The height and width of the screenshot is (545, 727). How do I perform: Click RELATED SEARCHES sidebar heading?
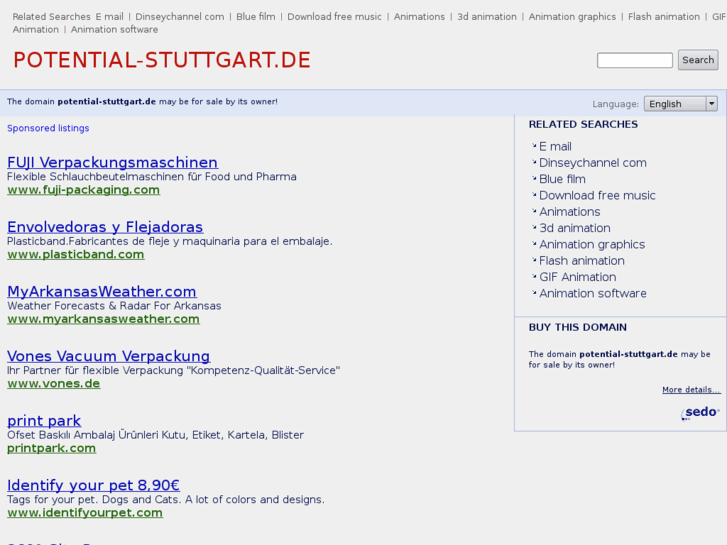583,124
